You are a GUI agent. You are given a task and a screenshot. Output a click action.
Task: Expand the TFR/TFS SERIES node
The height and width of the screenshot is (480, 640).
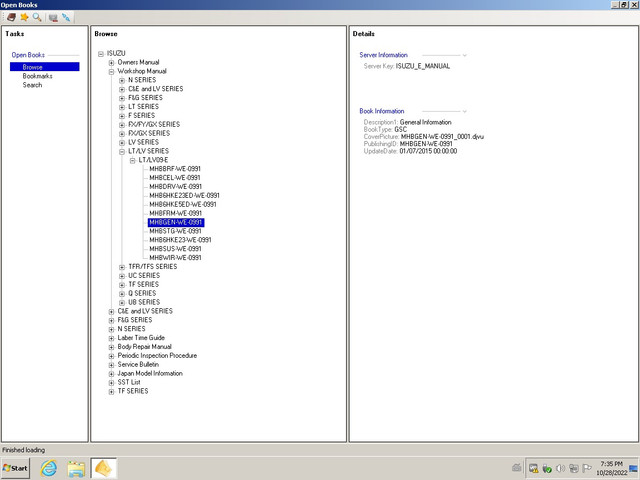[x=122, y=267]
